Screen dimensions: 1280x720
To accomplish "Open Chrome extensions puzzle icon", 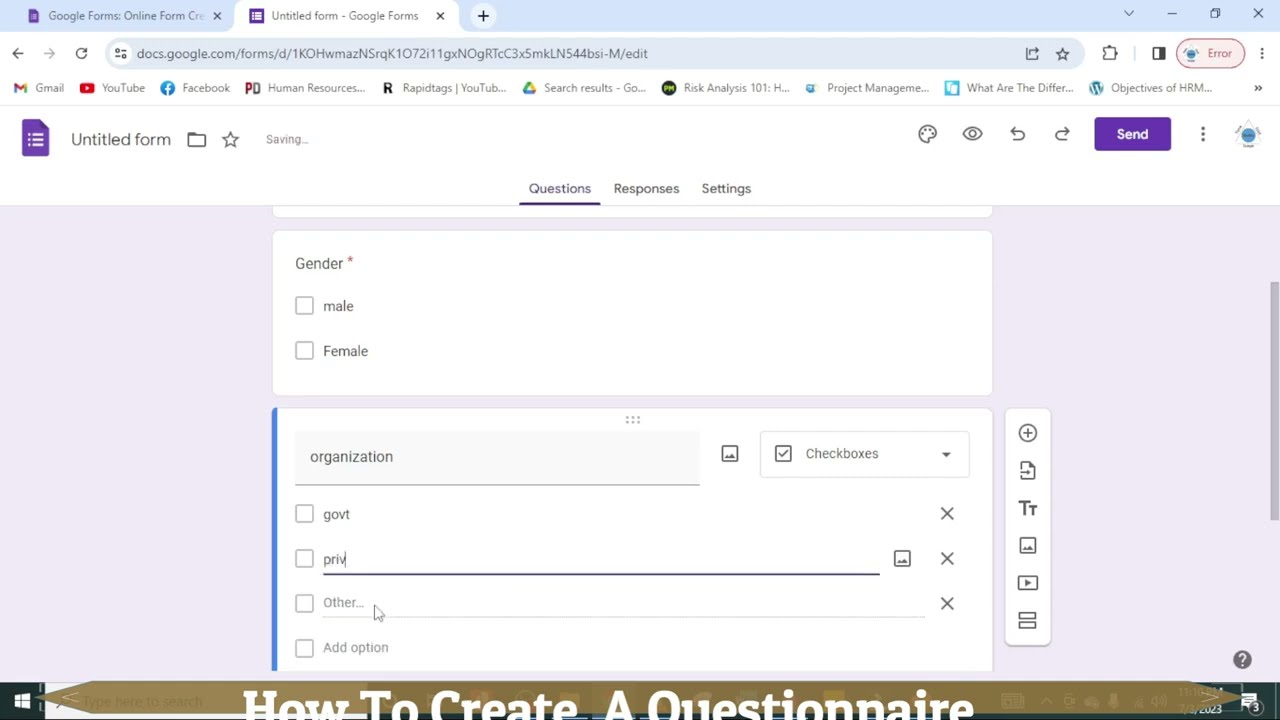I will (1110, 53).
